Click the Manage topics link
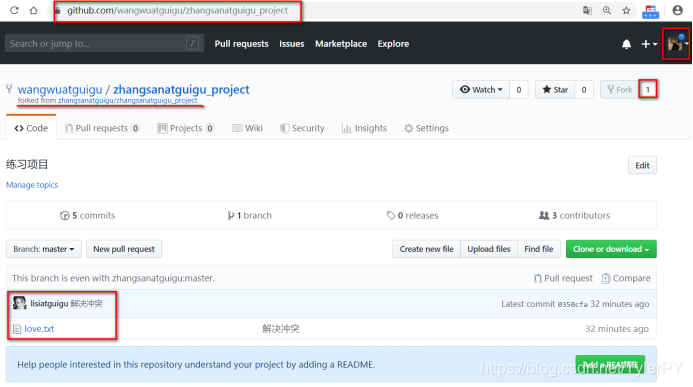This screenshot has height=387, width=693. 32,185
